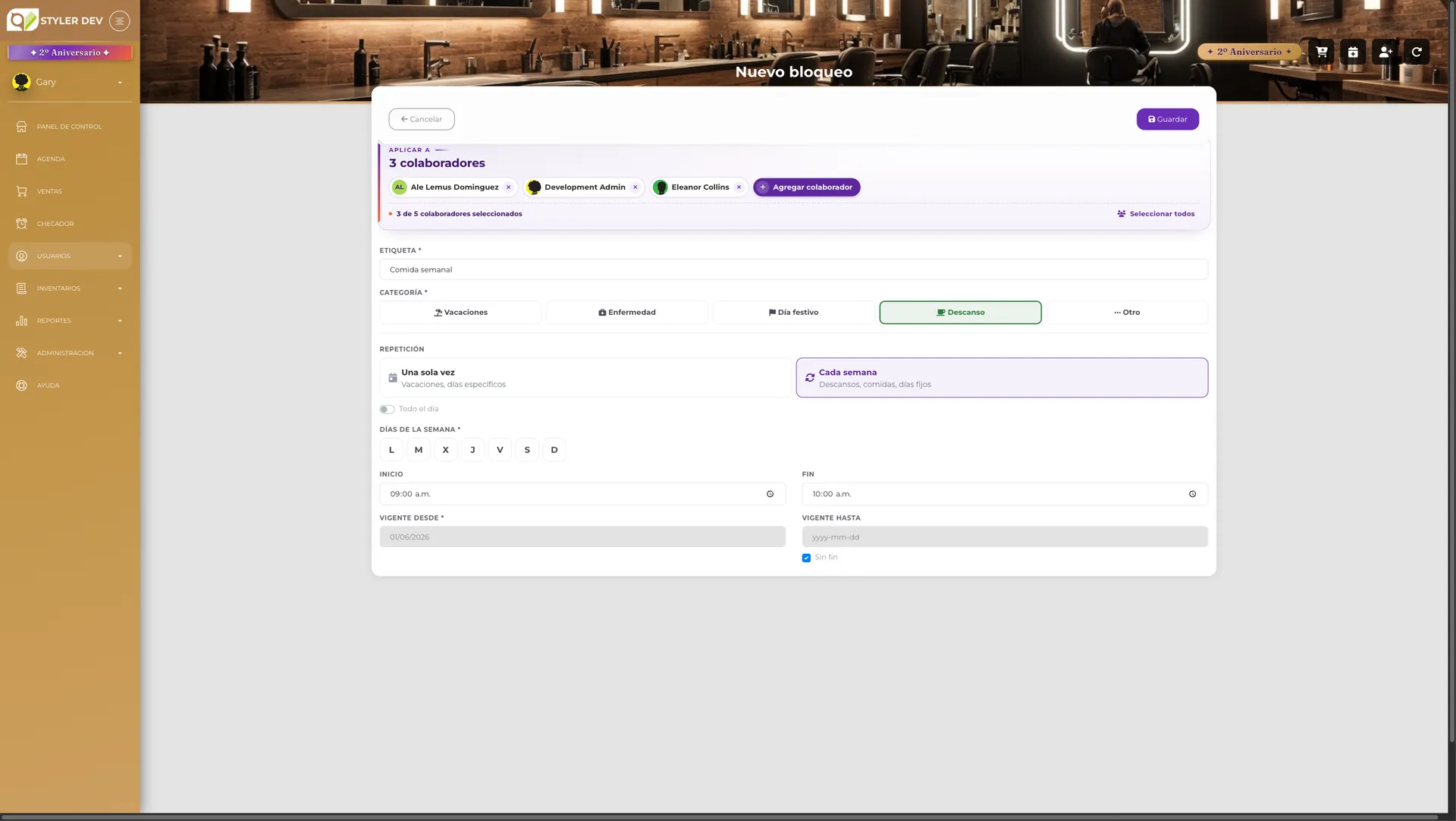1456x821 pixels.
Task: Click the add user icon in header
Action: click(x=1385, y=52)
